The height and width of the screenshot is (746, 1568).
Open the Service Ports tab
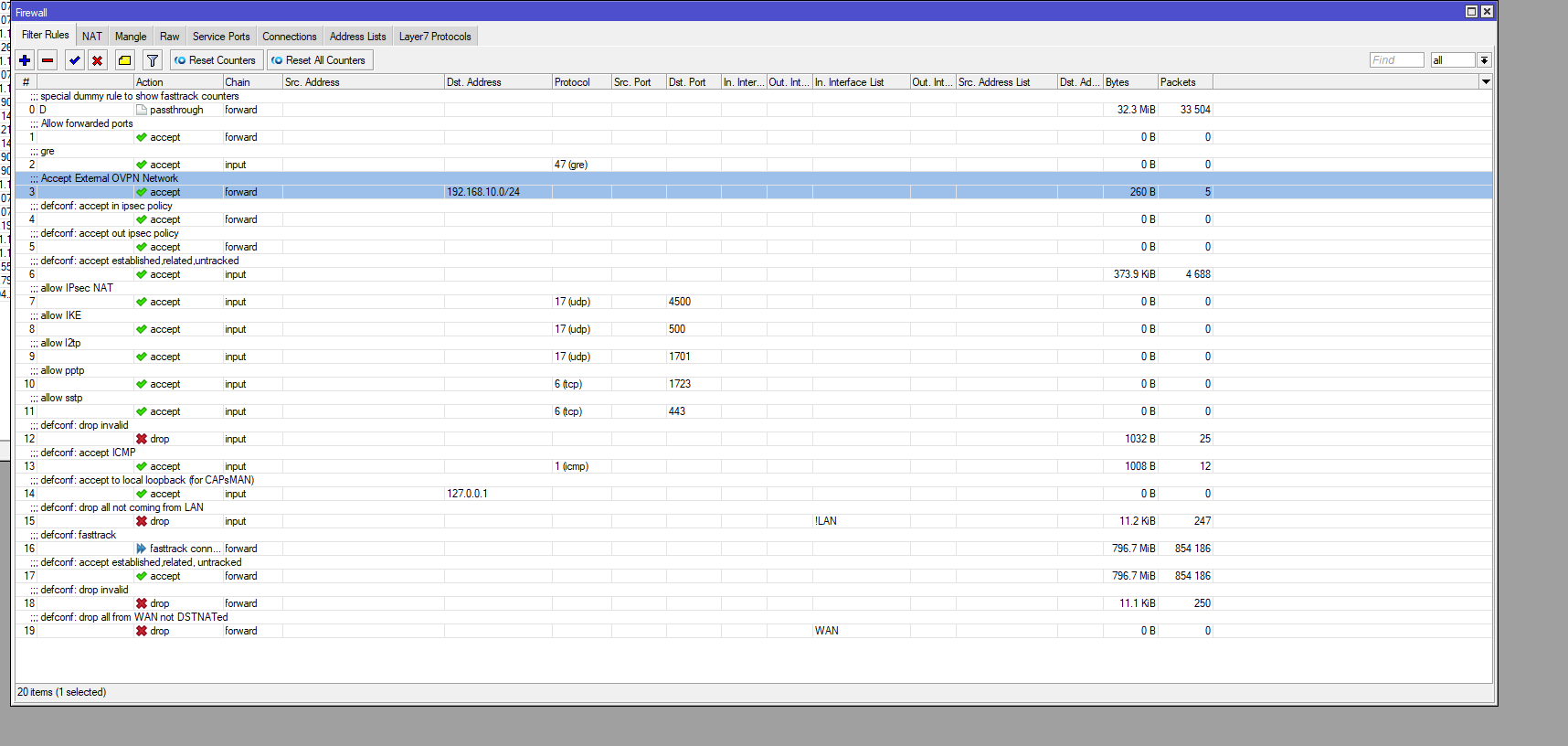pyautogui.click(x=221, y=37)
